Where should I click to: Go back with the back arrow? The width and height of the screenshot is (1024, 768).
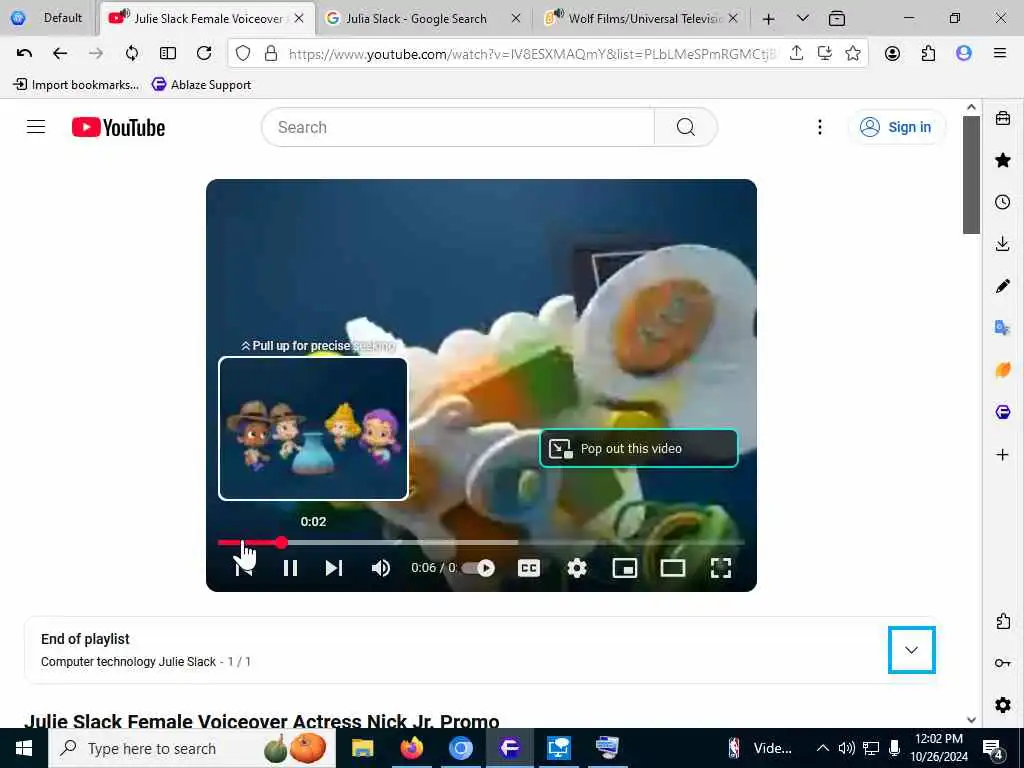(x=60, y=54)
